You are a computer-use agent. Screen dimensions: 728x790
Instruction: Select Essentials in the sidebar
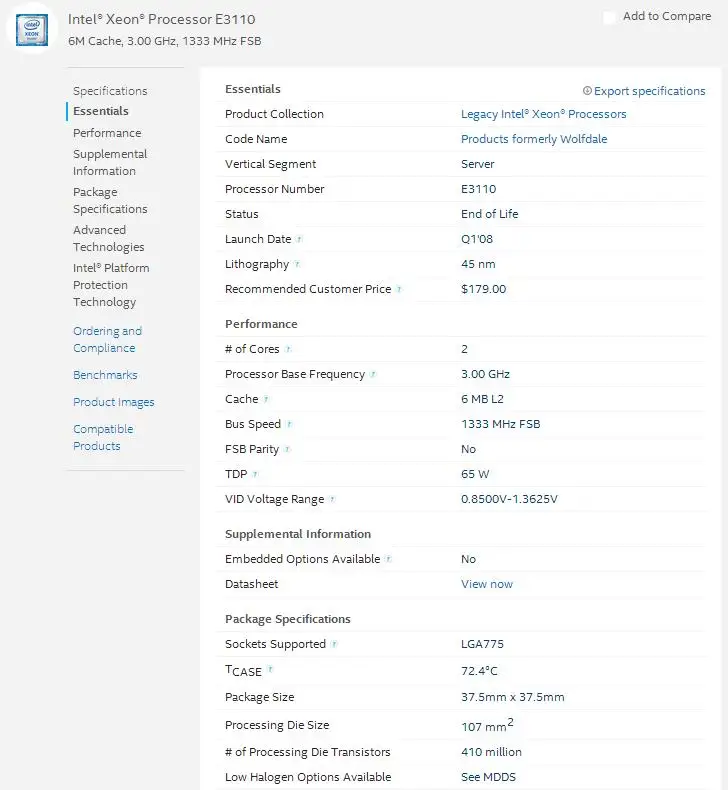click(101, 111)
